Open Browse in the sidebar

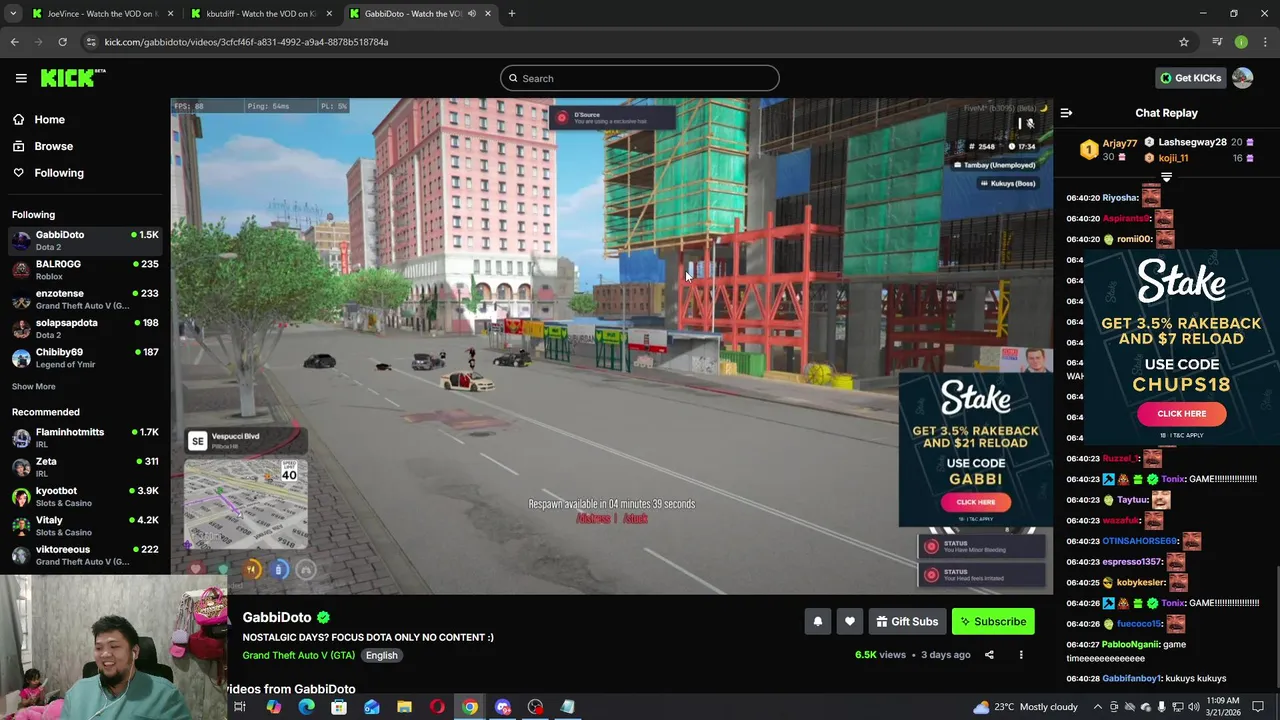click(53, 146)
